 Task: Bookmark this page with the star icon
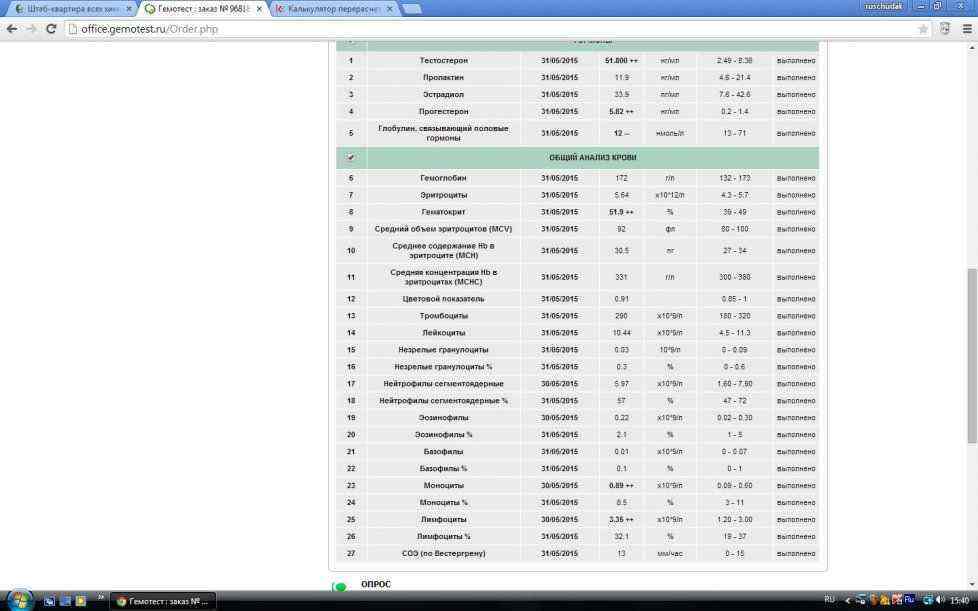pyautogui.click(x=923, y=29)
